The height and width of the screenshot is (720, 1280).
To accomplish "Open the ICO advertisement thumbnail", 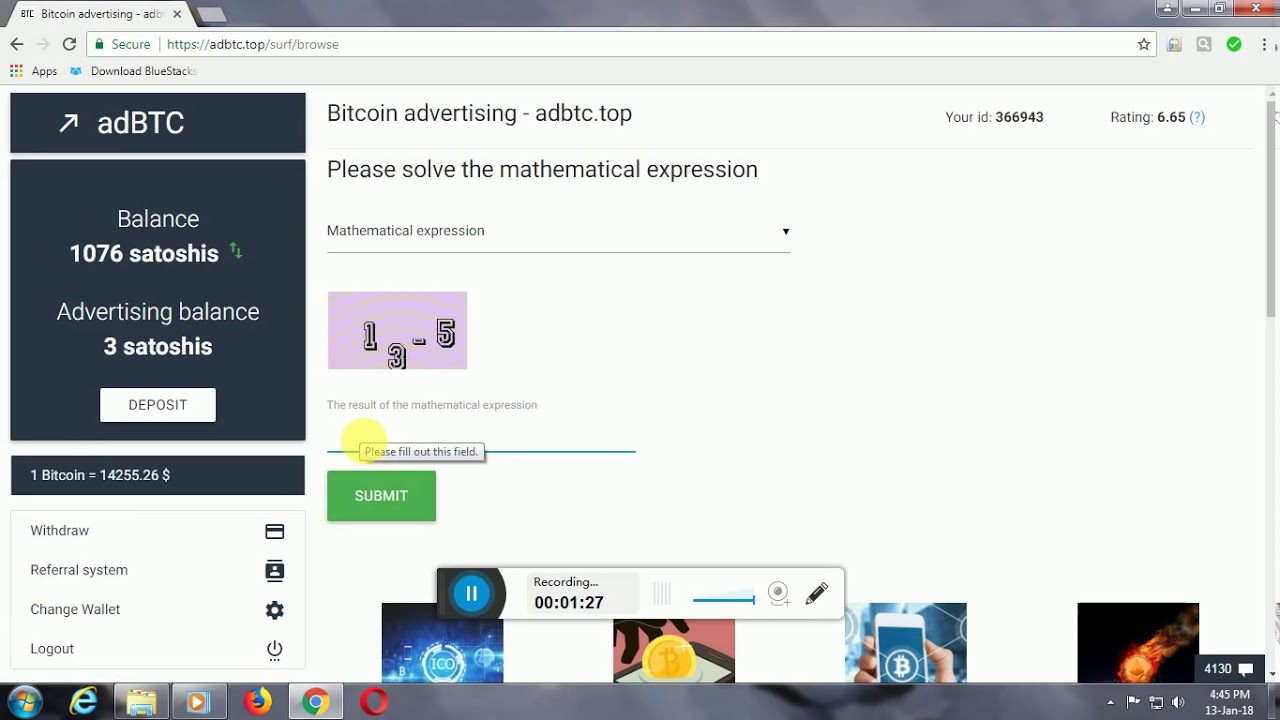I will click(442, 643).
